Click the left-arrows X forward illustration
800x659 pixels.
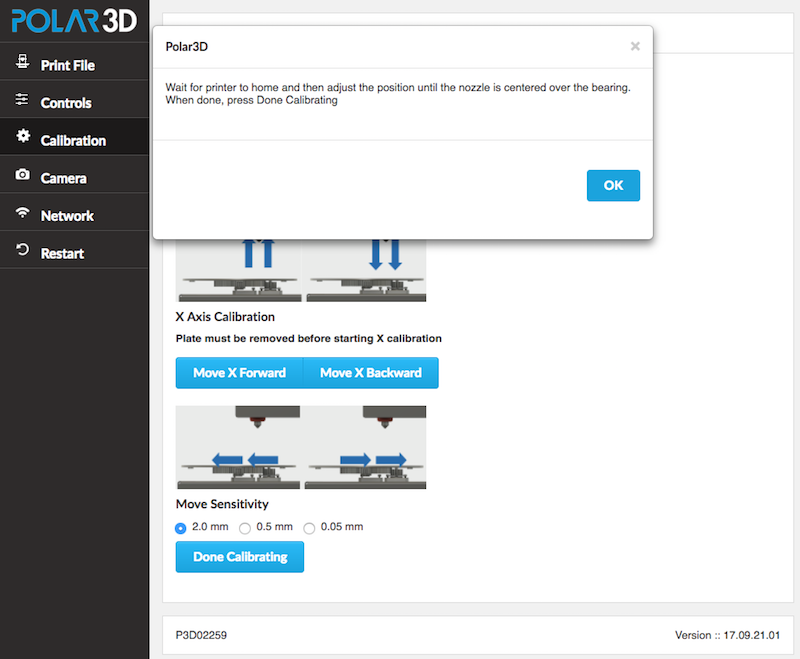[x=238, y=447]
